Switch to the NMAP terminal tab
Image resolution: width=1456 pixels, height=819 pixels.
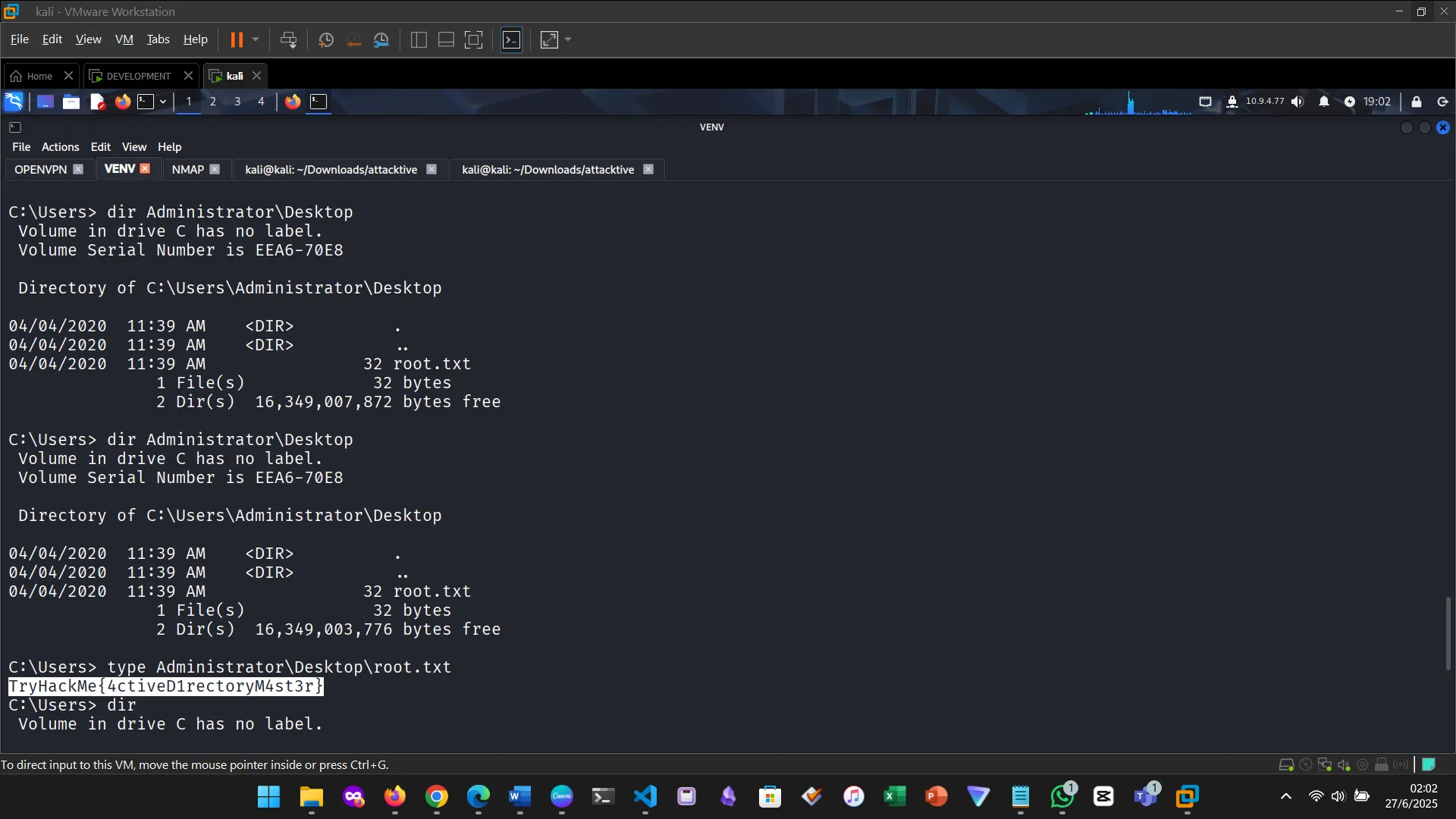(187, 169)
